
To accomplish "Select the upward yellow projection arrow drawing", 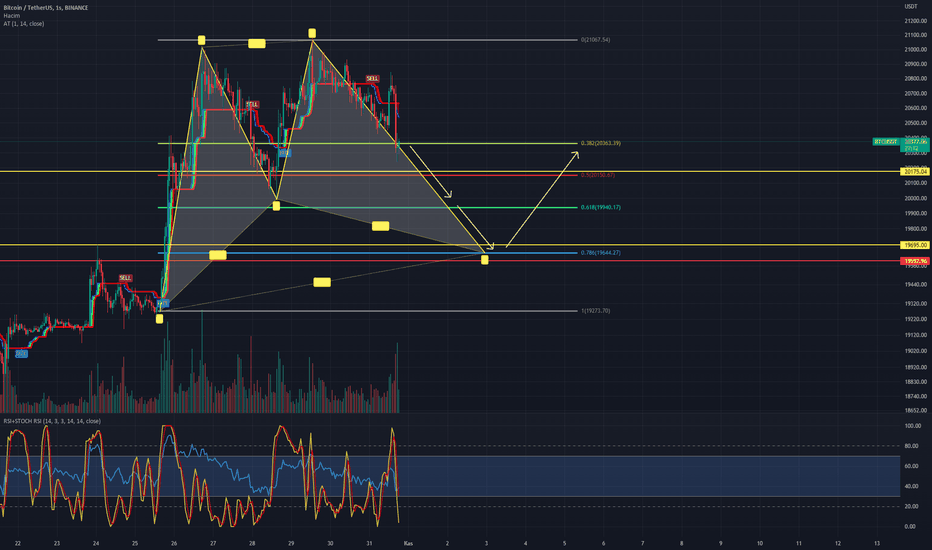I will click(x=542, y=199).
